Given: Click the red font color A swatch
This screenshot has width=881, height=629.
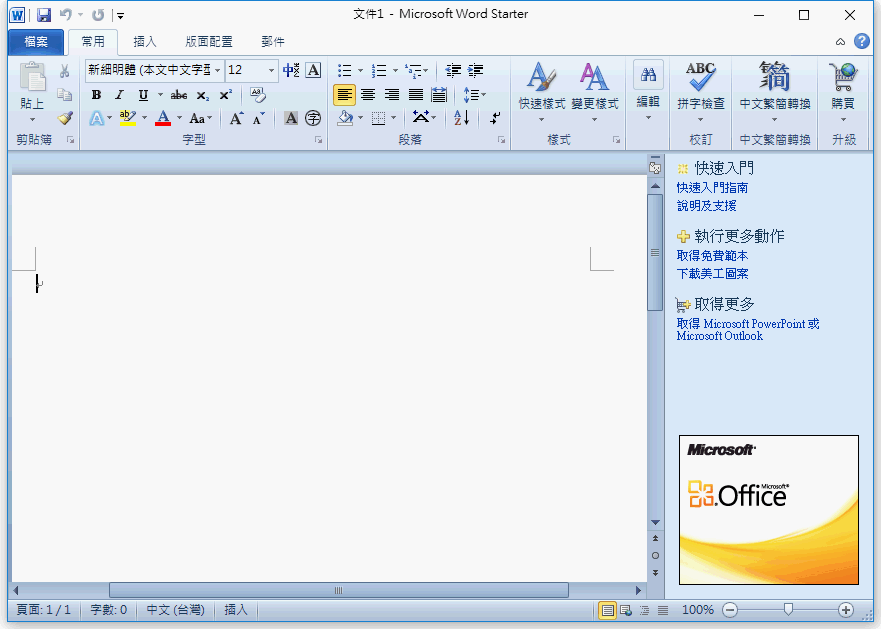Looking at the screenshot, I should point(163,118).
